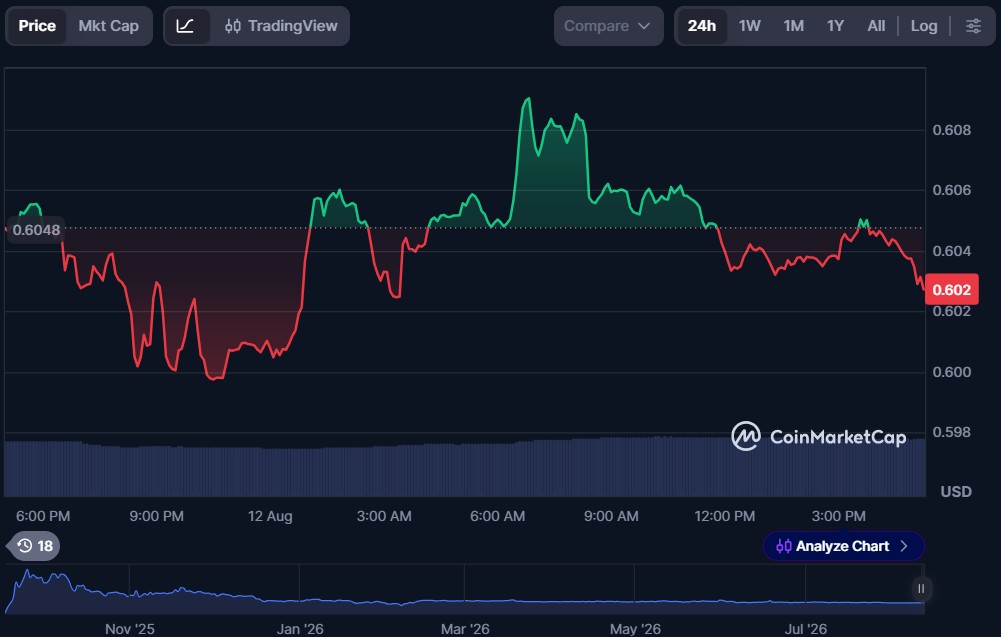Click Mar '26 in the range overview
Viewport: 1001px width, 637px height.
(x=465, y=629)
